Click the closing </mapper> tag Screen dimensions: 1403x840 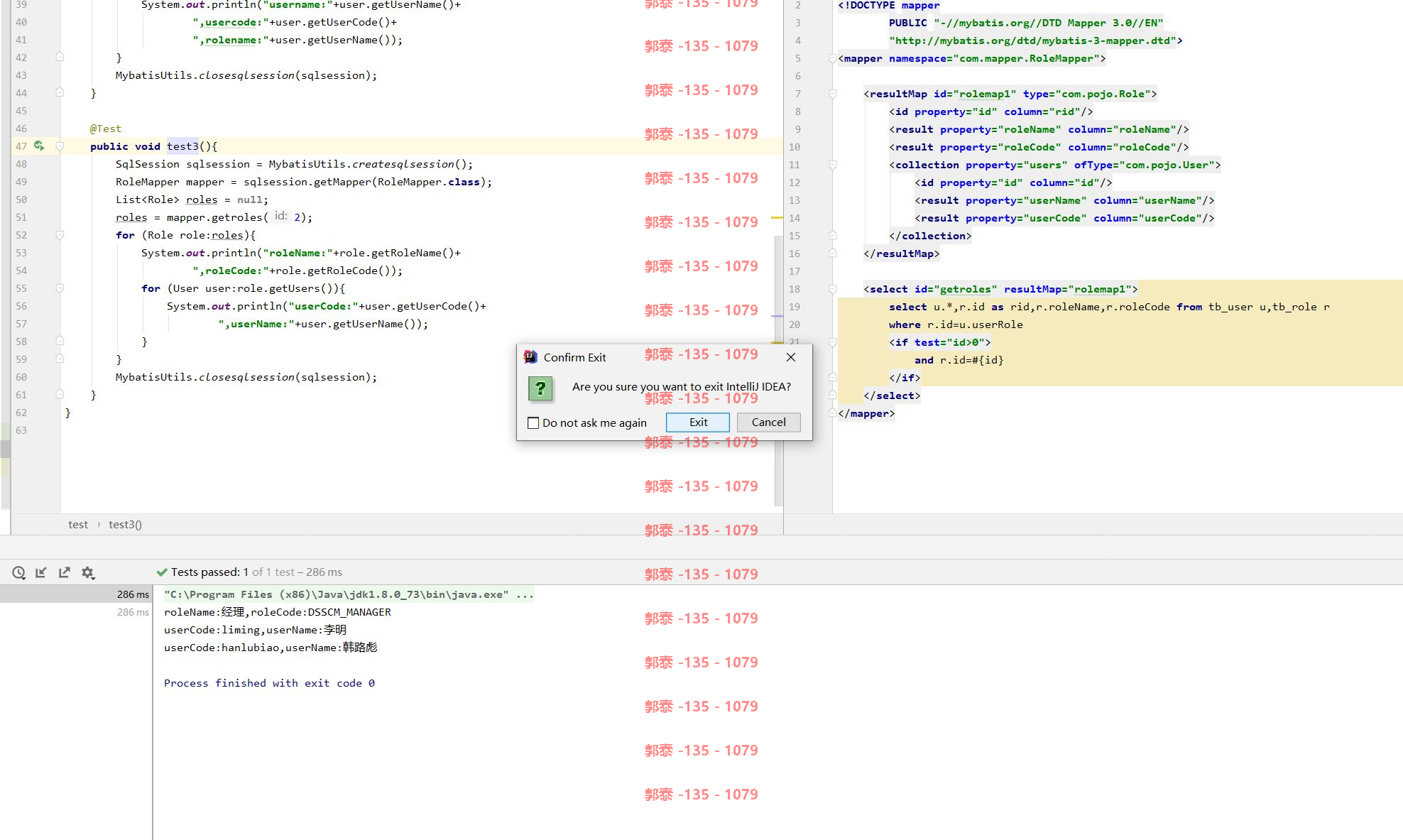click(866, 413)
